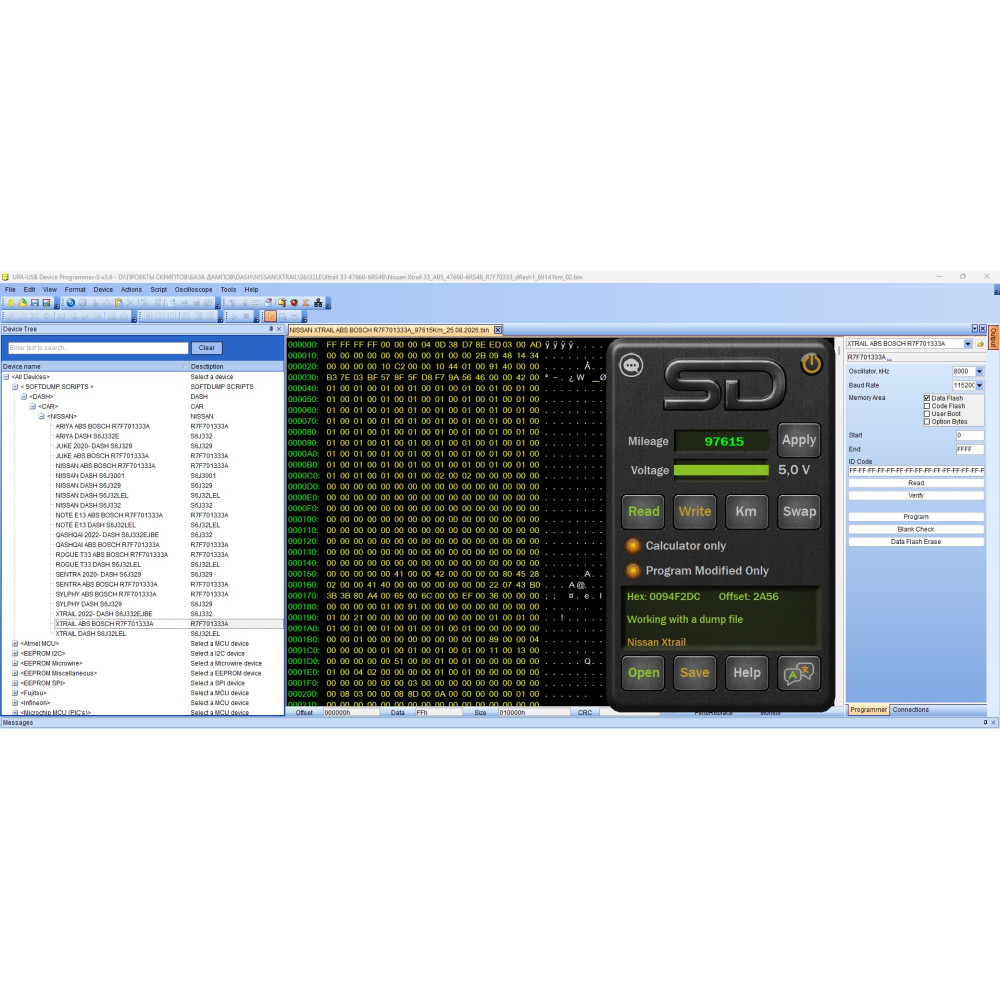Click the device tree search box

[x=98, y=348]
